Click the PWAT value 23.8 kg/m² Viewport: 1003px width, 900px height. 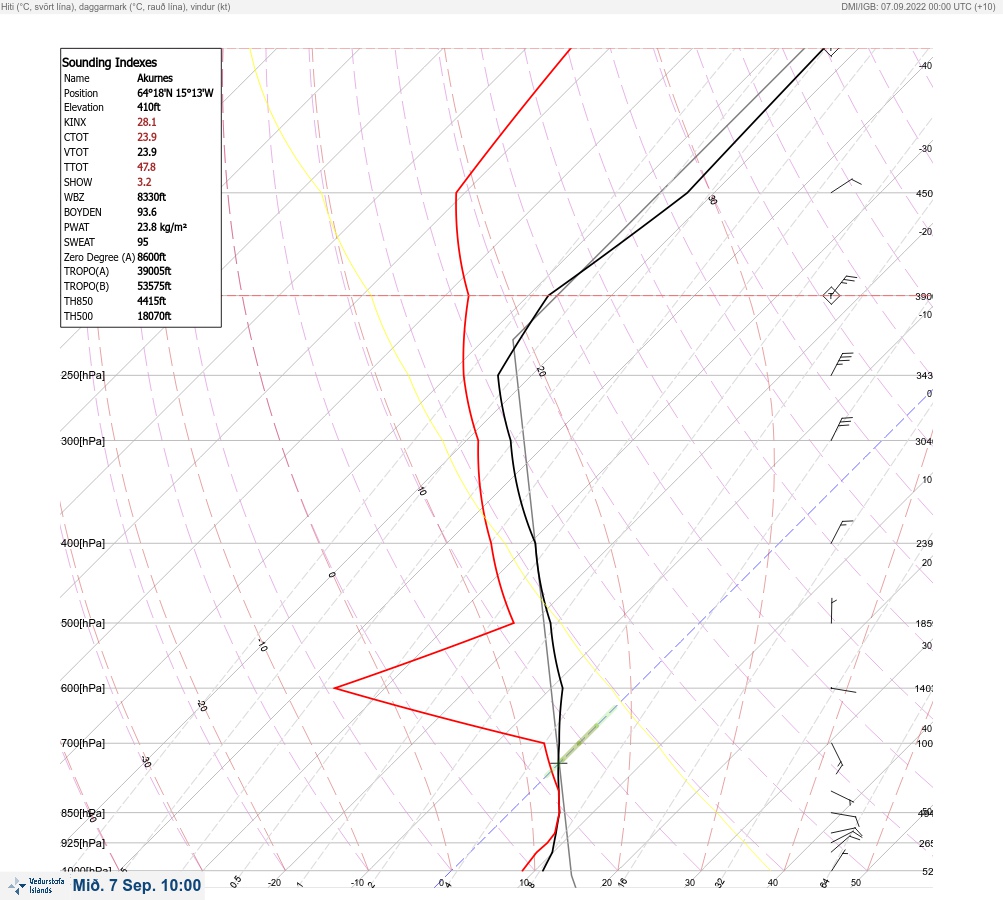(x=162, y=227)
